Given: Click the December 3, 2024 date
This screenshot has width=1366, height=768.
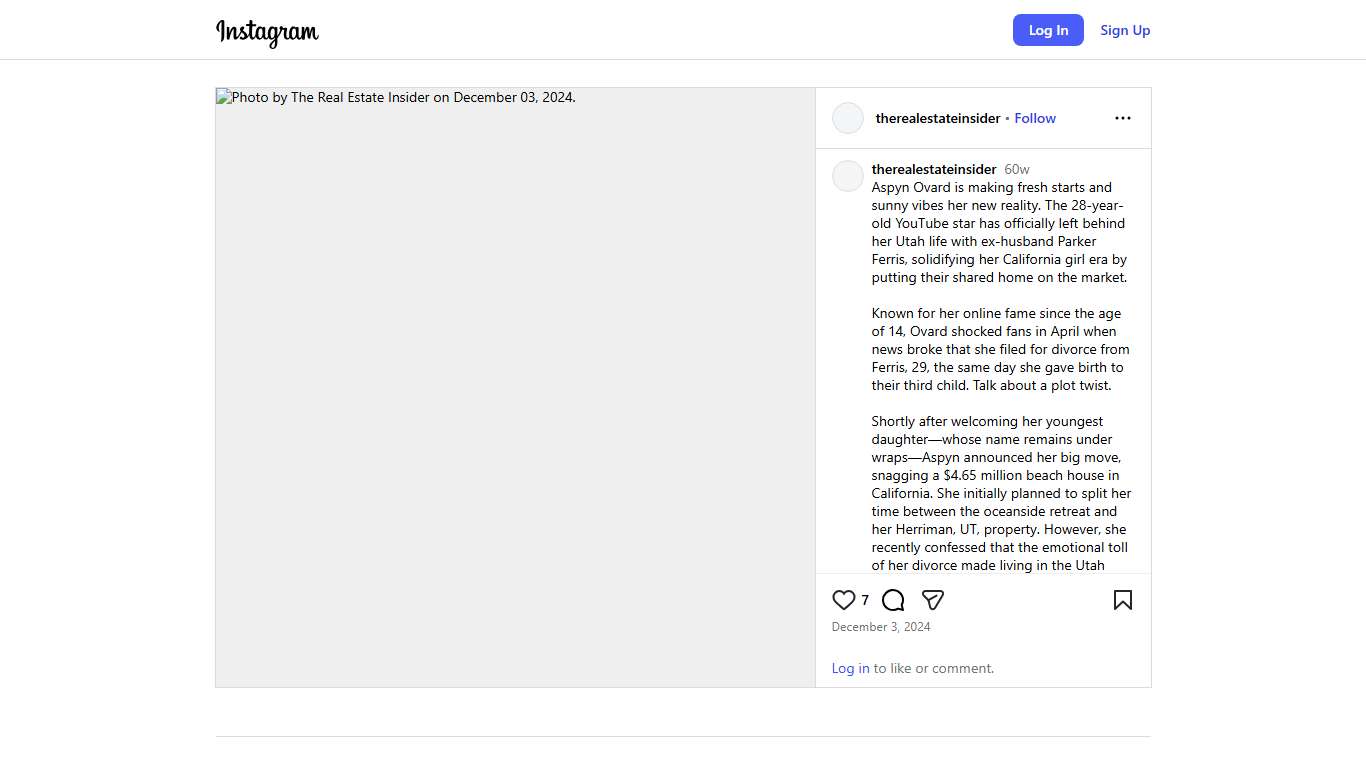Looking at the screenshot, I should (881, 627).
